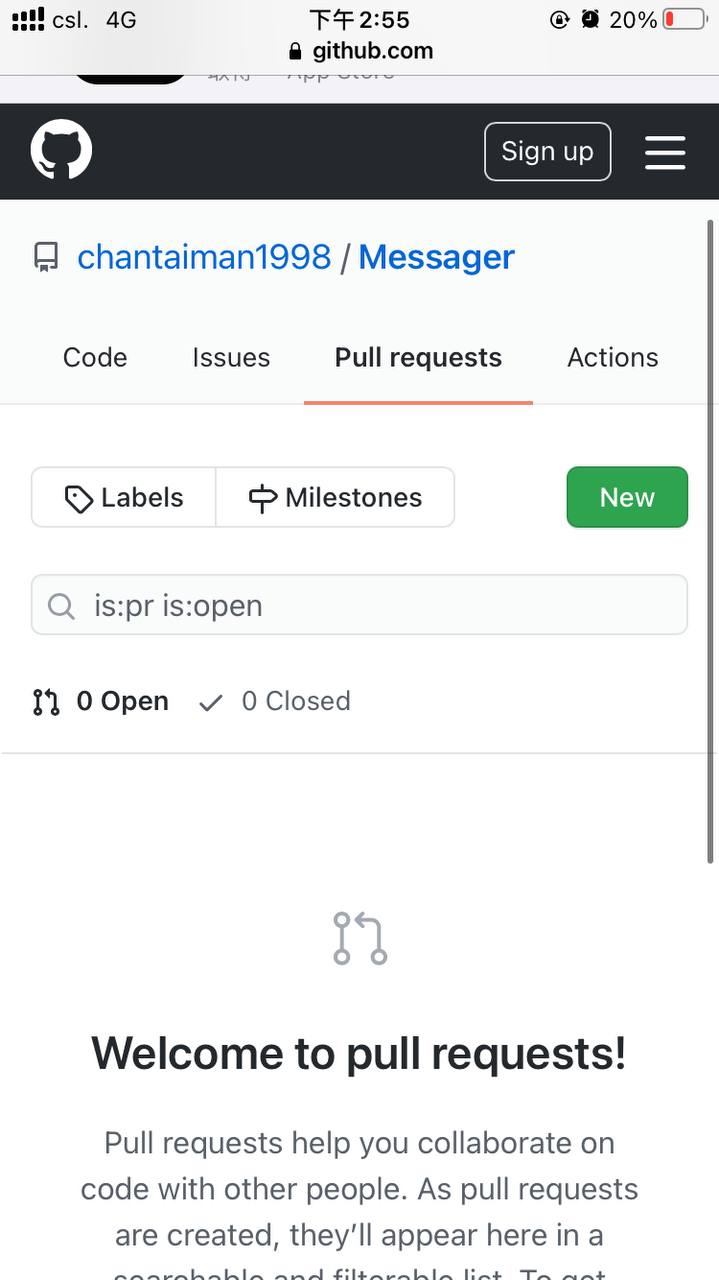Go to the Actions tab

[x=612, y=358]
